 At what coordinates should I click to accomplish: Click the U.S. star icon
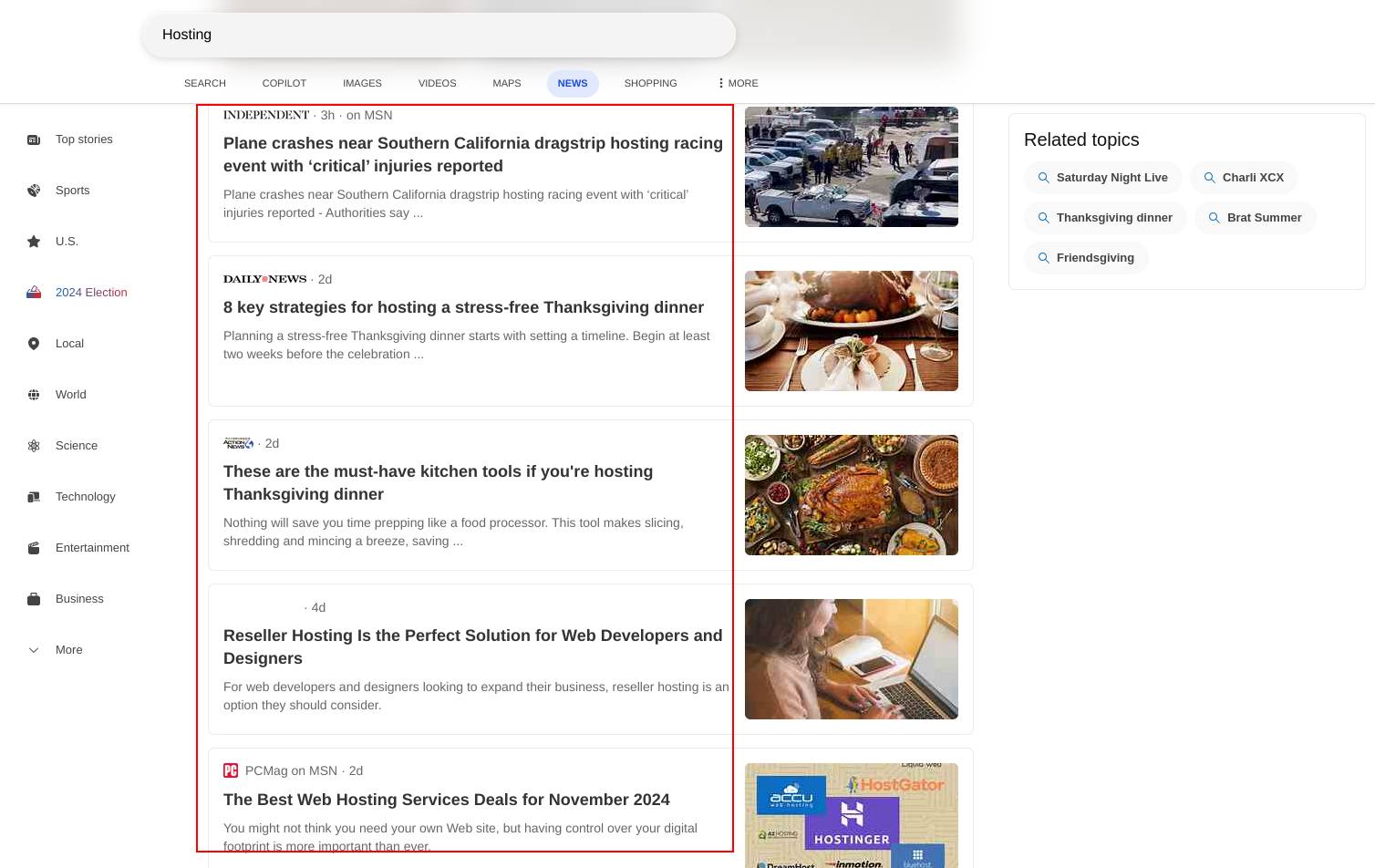pos(34,242)
